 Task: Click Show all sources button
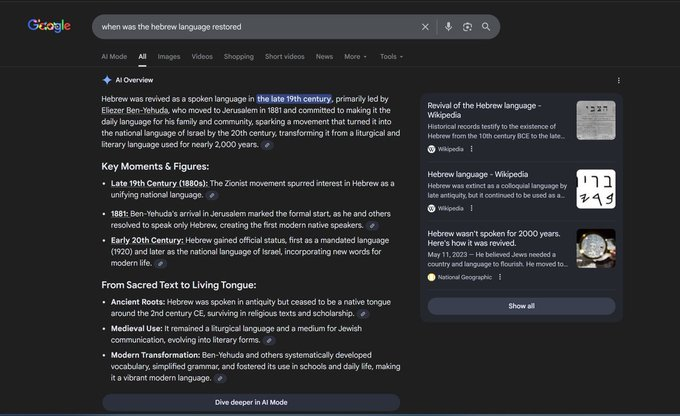click(521, 306)
